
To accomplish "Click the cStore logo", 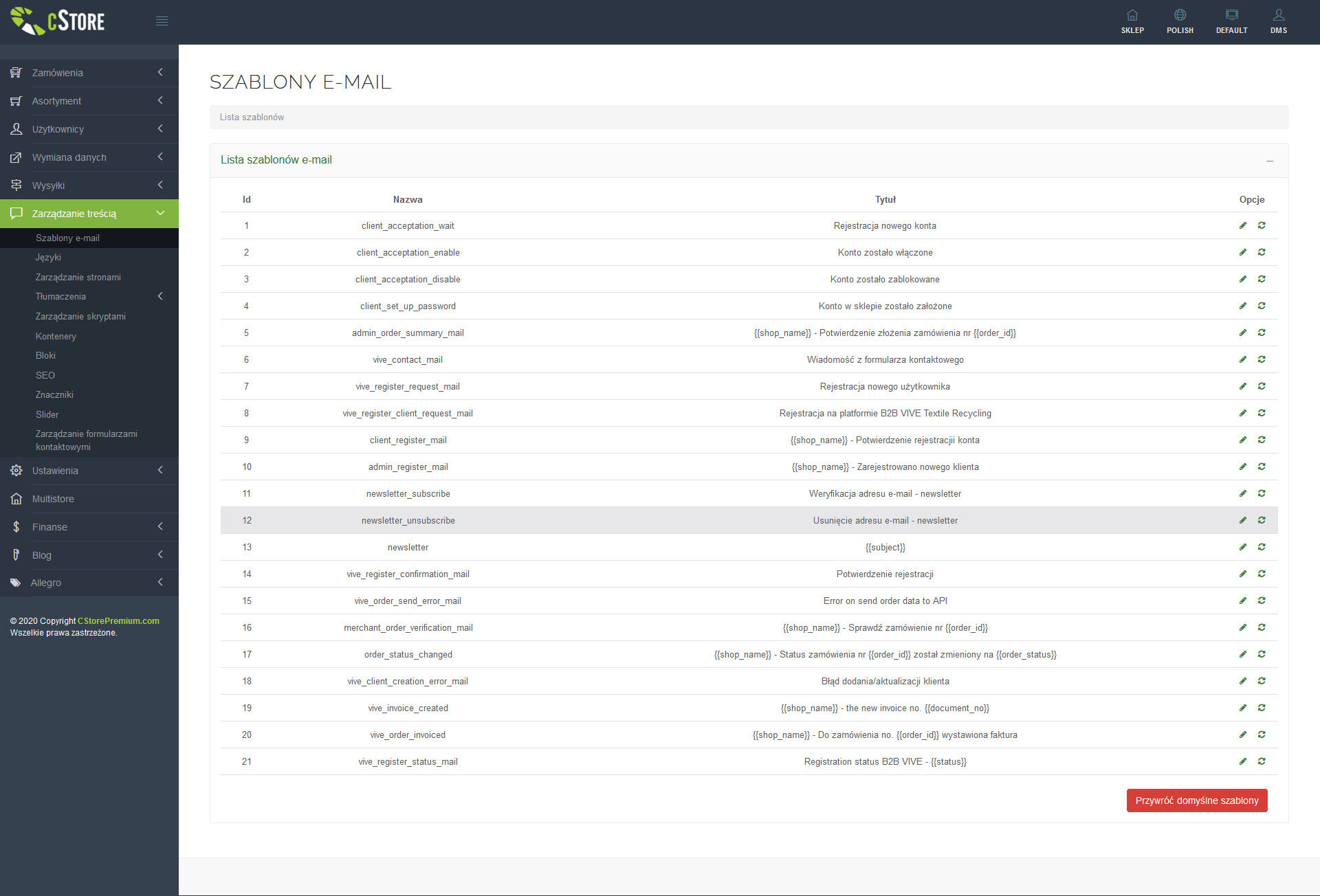I will coord(58,21).
